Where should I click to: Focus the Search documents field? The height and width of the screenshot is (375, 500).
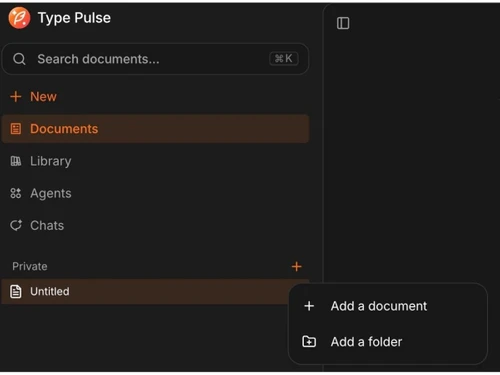coord(155,59)
